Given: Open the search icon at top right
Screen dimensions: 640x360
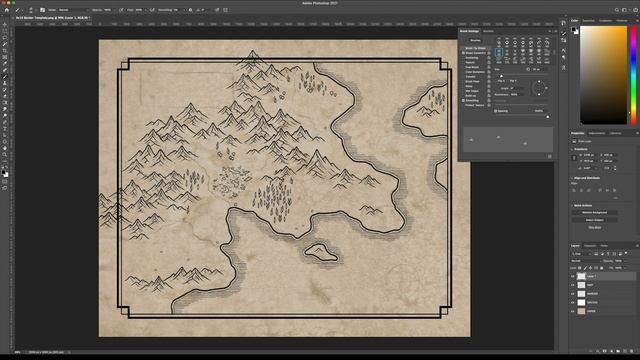Looking at the screenshot, I should coord(617,10).
